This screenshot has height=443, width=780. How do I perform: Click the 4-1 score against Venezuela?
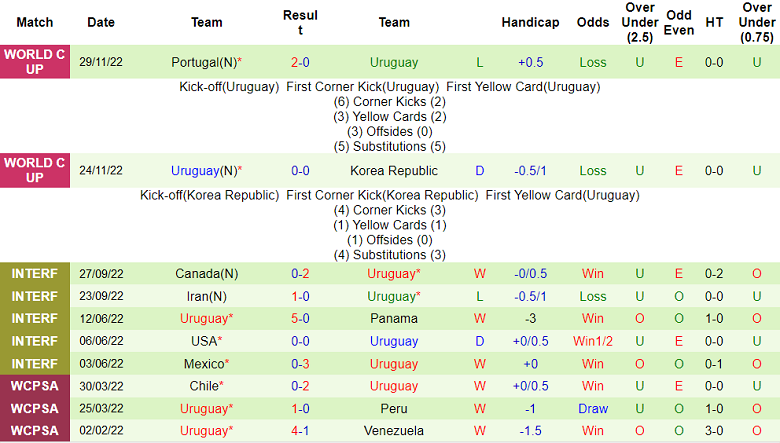[x=300, y=432]
